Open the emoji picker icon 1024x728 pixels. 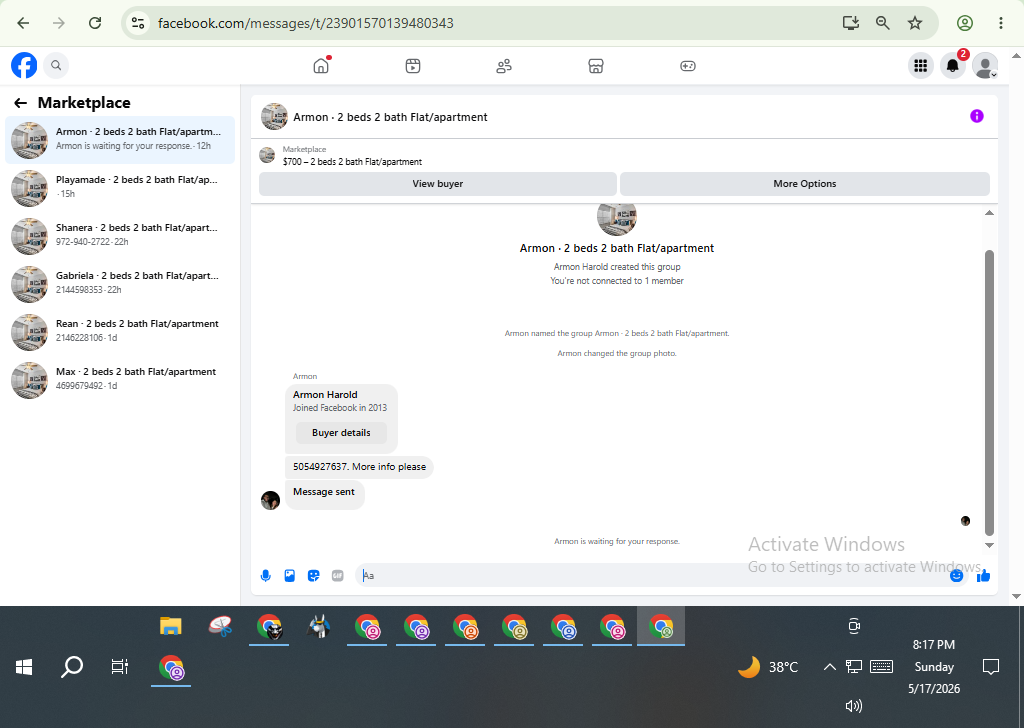coord(957,575)
